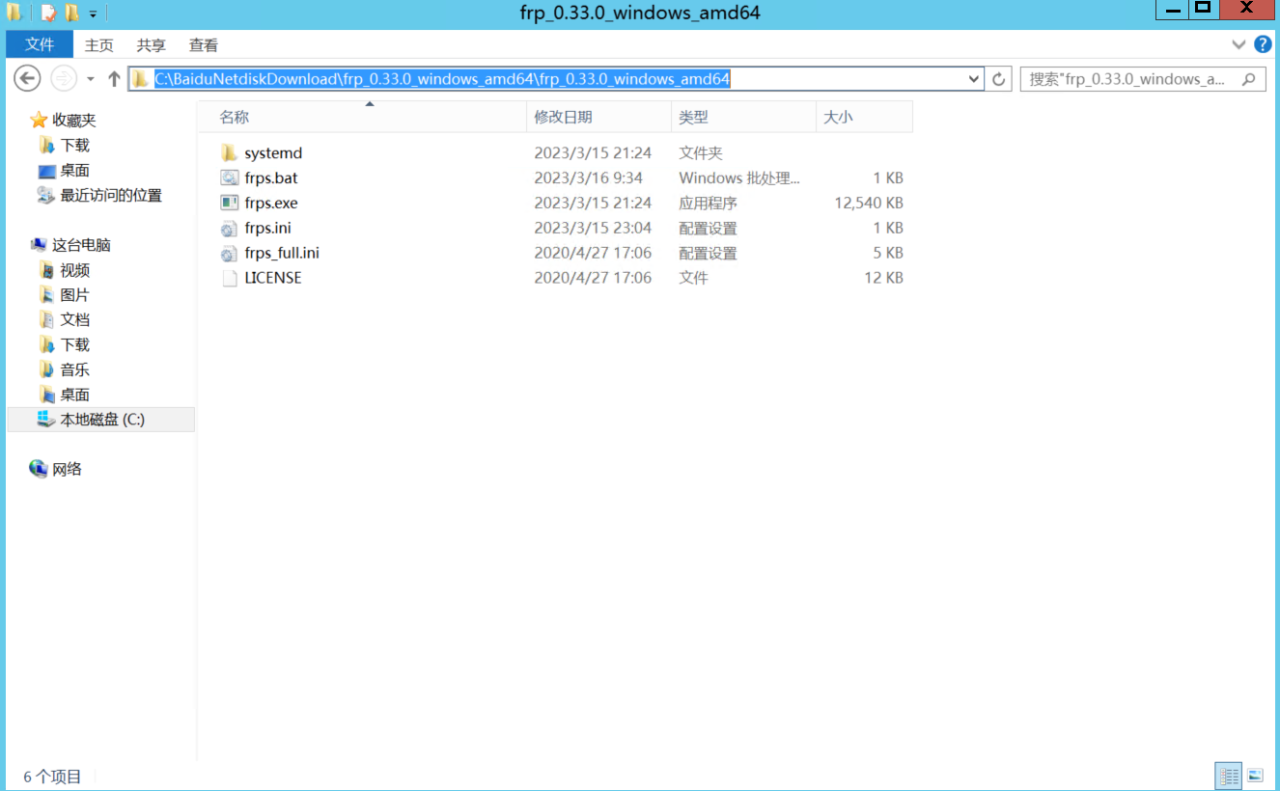Select the frps_full.ini config file icon
Viewport: 1280px width, 791px height.
click(x=229, y=253)
